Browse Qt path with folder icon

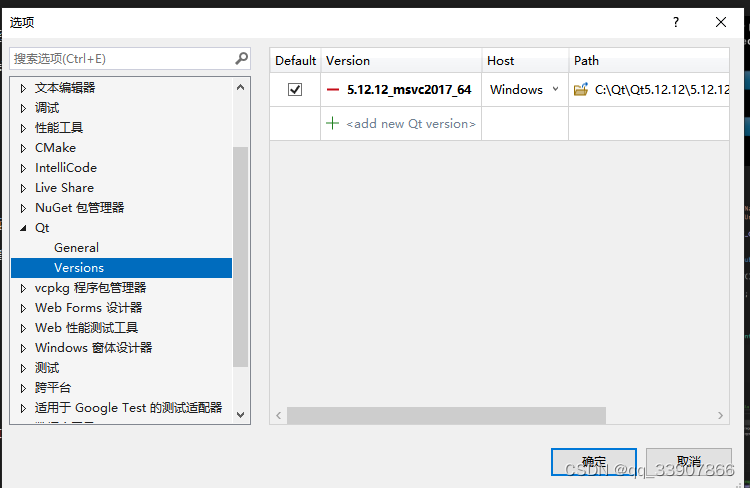pyautogui.click(x=581, y=89)
